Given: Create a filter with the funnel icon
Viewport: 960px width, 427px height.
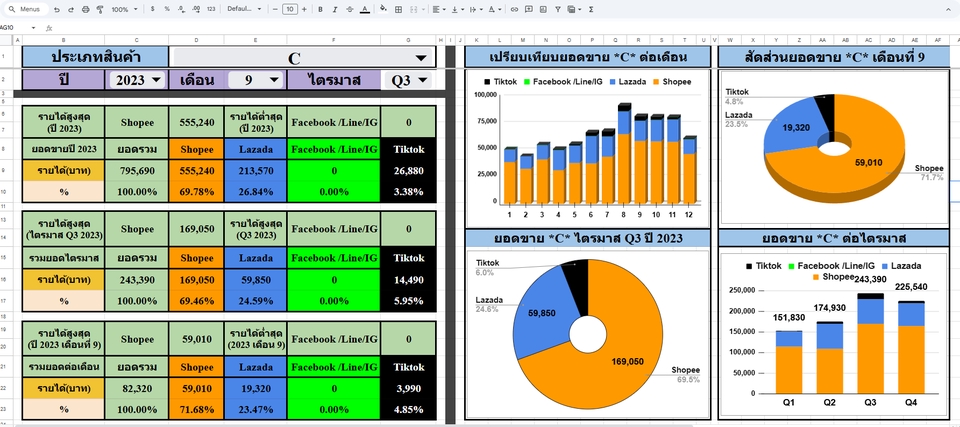Looking at the screenshot, I should pyautogui.click(x=557, y=9).
